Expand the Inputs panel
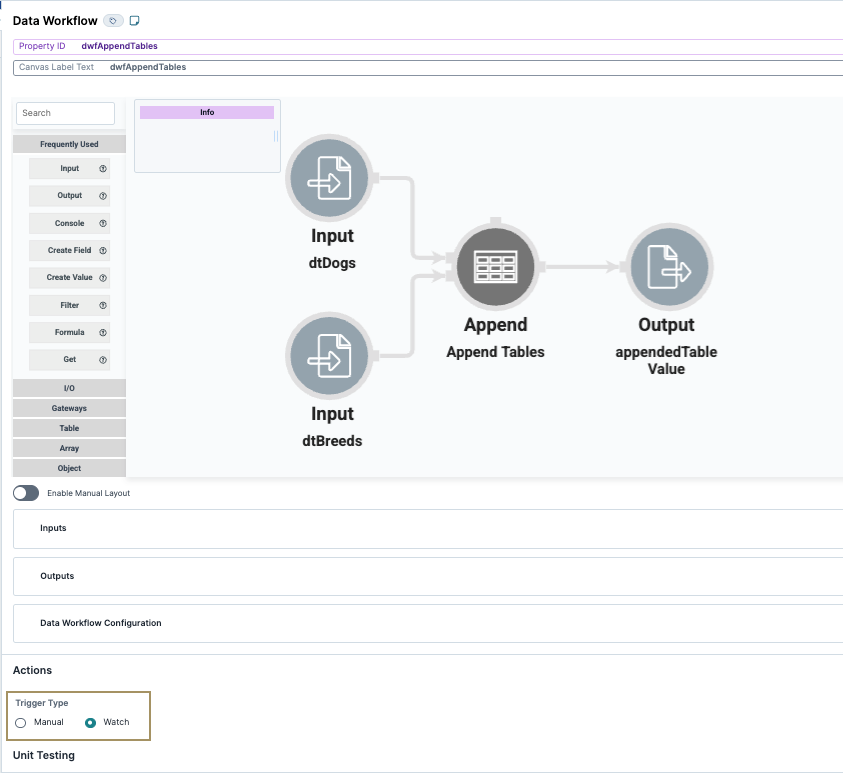 [x=53, y=528]
